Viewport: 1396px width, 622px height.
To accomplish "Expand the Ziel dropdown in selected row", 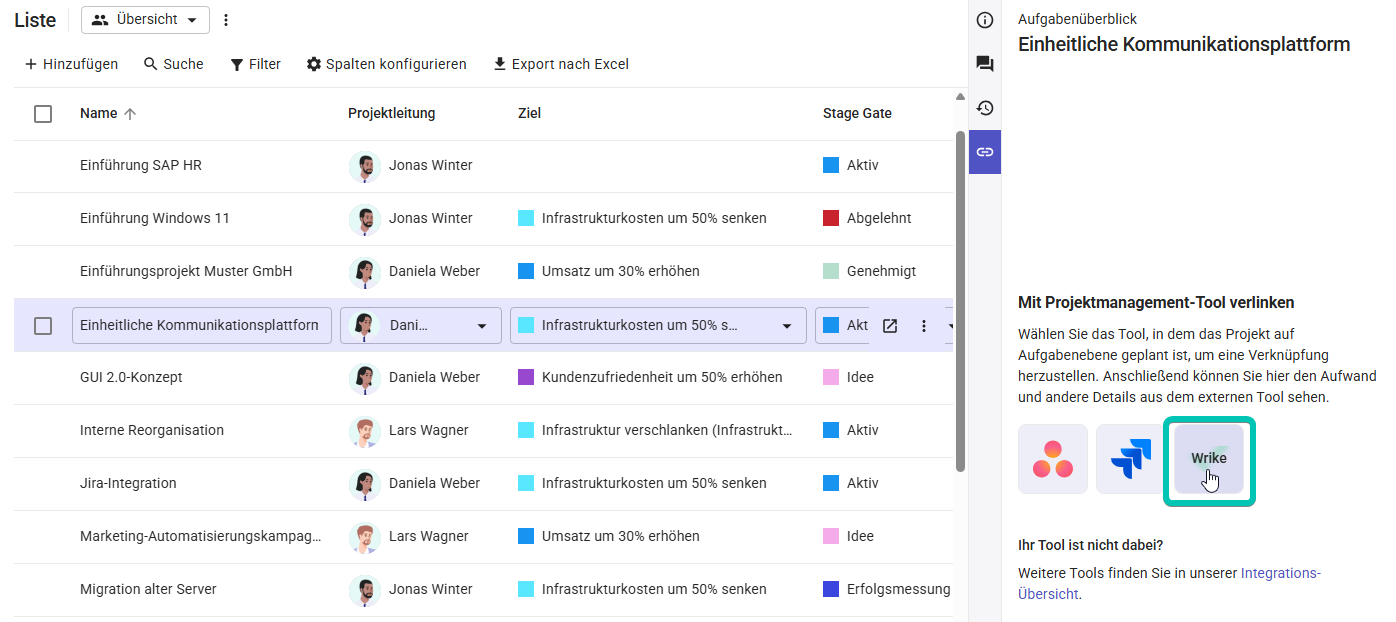I will 786,326.
